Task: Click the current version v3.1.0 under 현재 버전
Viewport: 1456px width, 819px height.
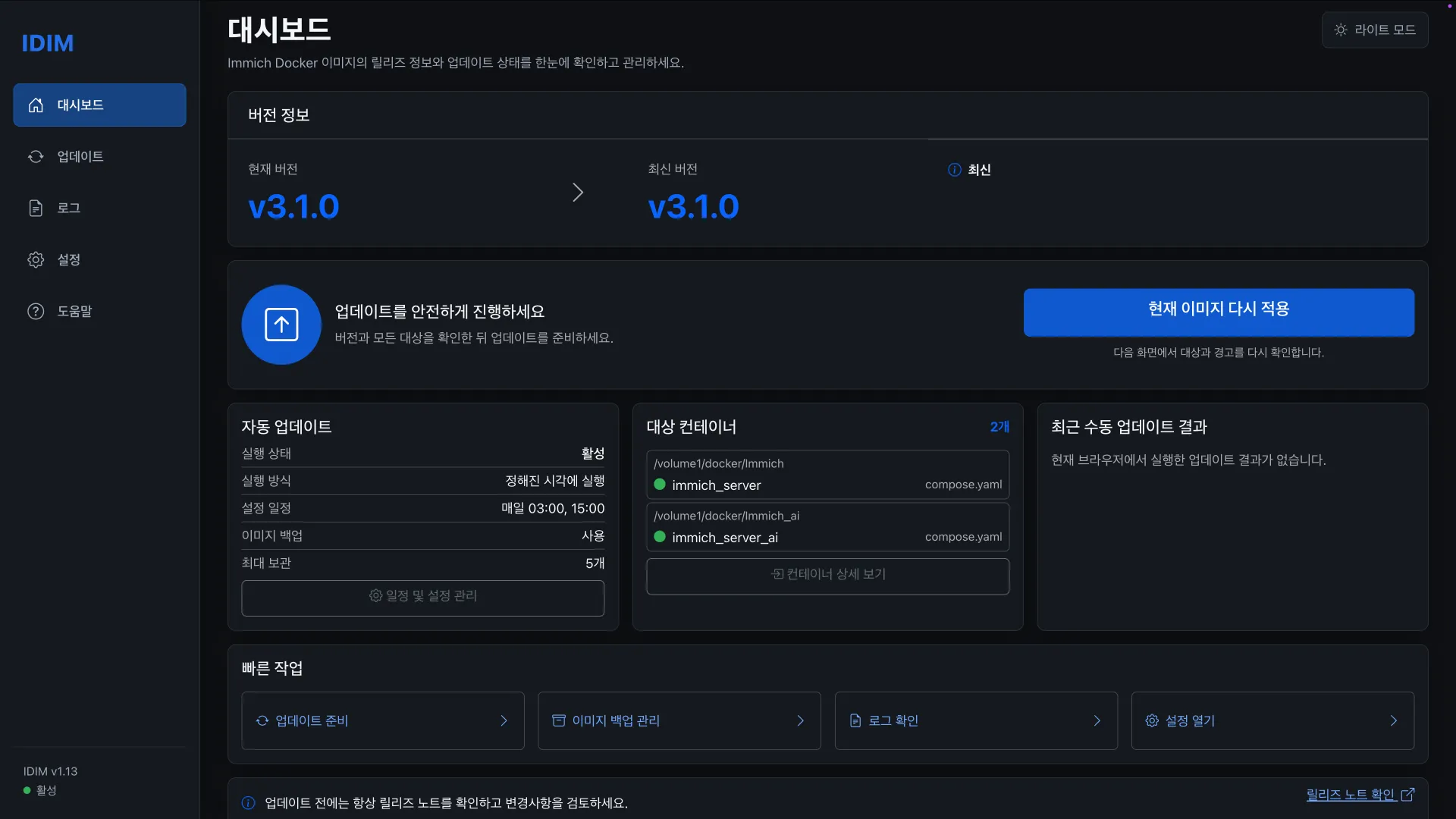Action: (x=293, y=207)
